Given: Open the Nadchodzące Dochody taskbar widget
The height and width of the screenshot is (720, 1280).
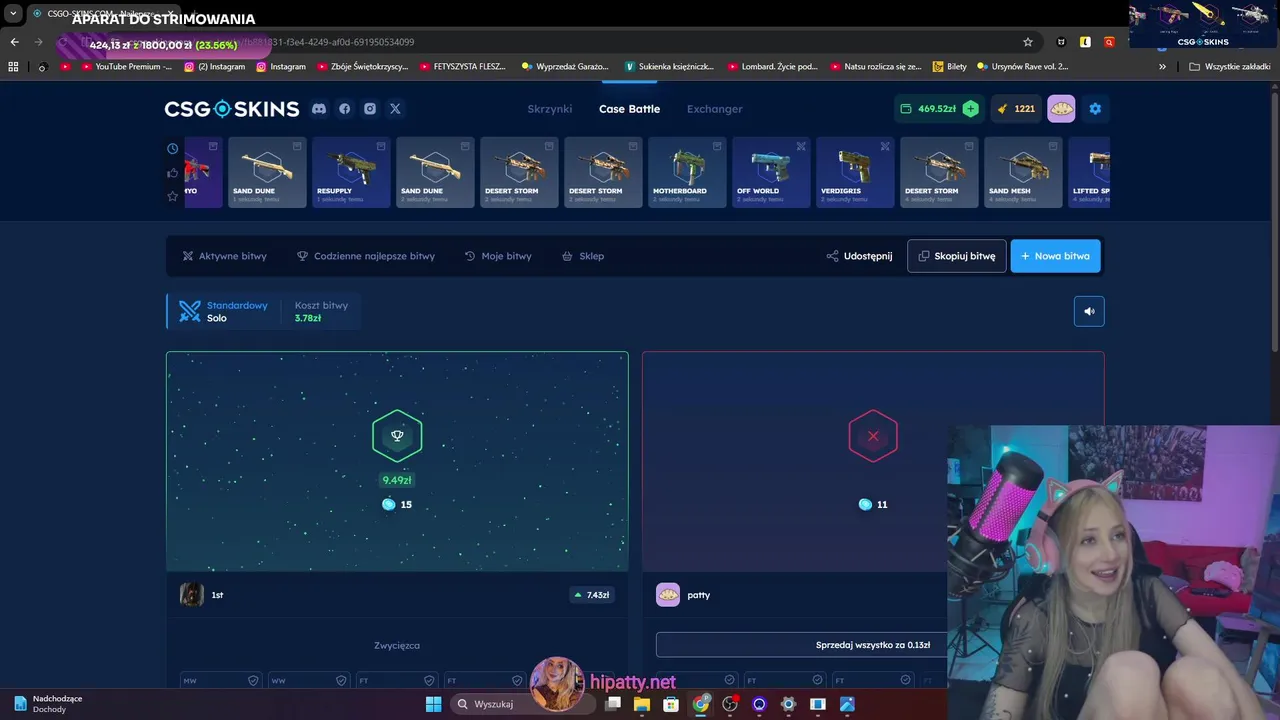Looking at the screenshot, I should (48, 704).
